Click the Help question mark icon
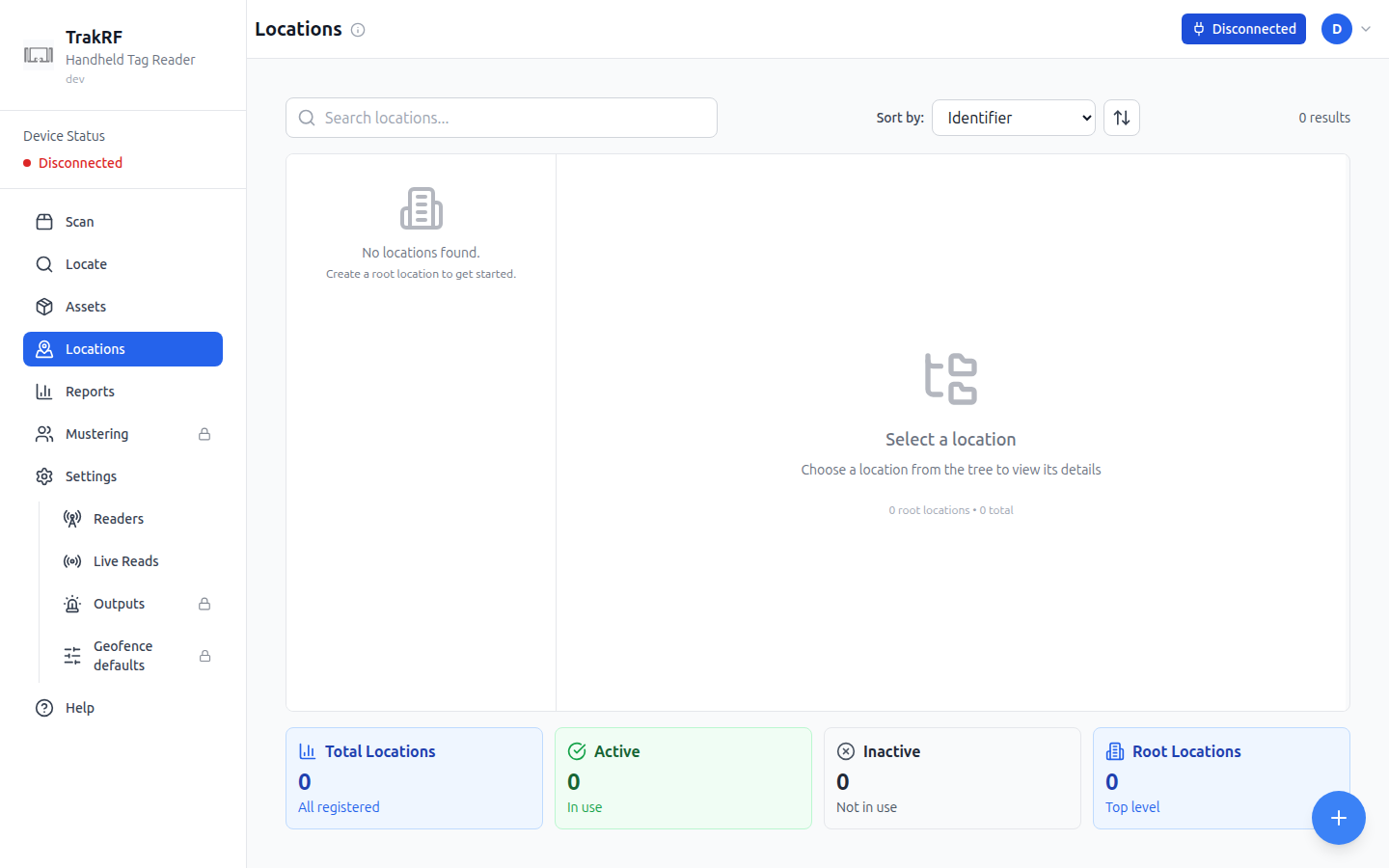The height and width of the screenshot is (868, 1389). click(x=44, y=708)
